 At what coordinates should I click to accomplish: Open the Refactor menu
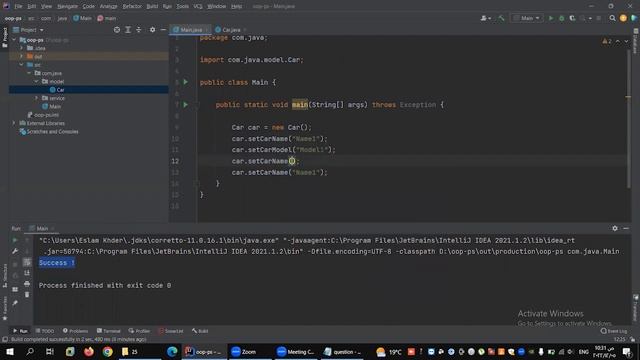pos(132,6)
